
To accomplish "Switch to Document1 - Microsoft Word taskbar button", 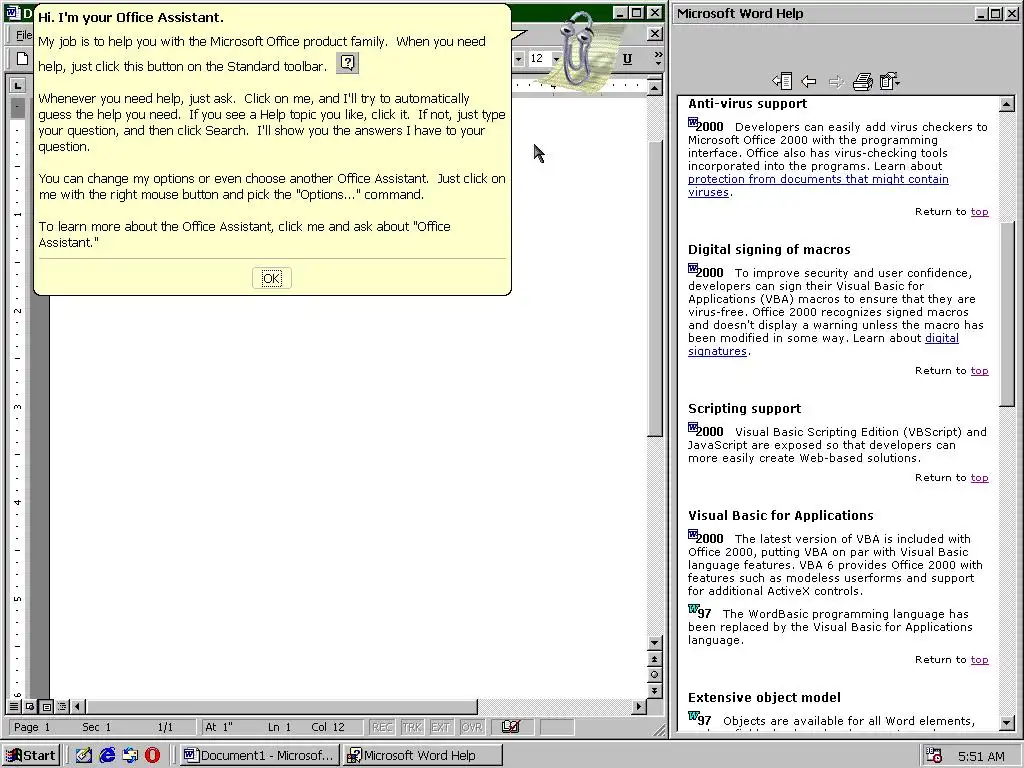I will click(260, 756).
